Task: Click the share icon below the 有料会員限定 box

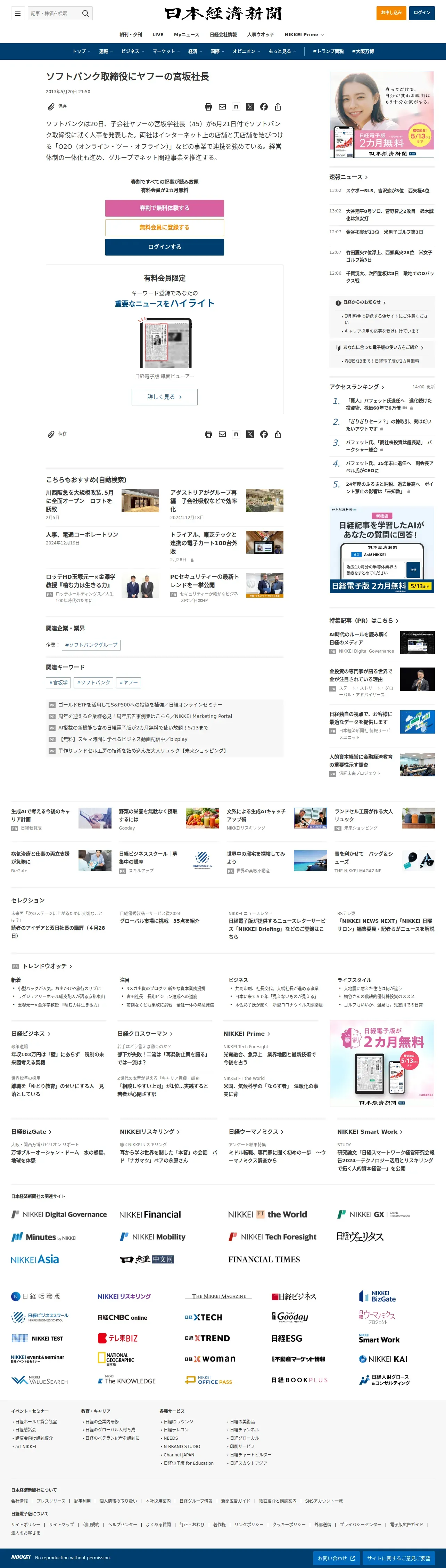Action: click(278, 434)
